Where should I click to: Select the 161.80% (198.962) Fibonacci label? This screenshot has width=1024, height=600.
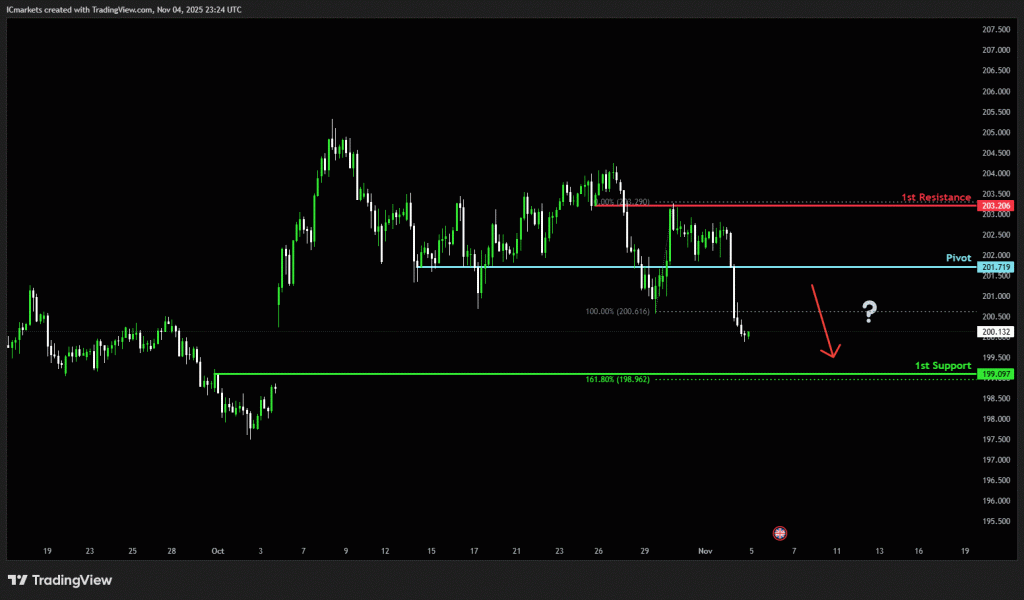click(x=616, y=380)
